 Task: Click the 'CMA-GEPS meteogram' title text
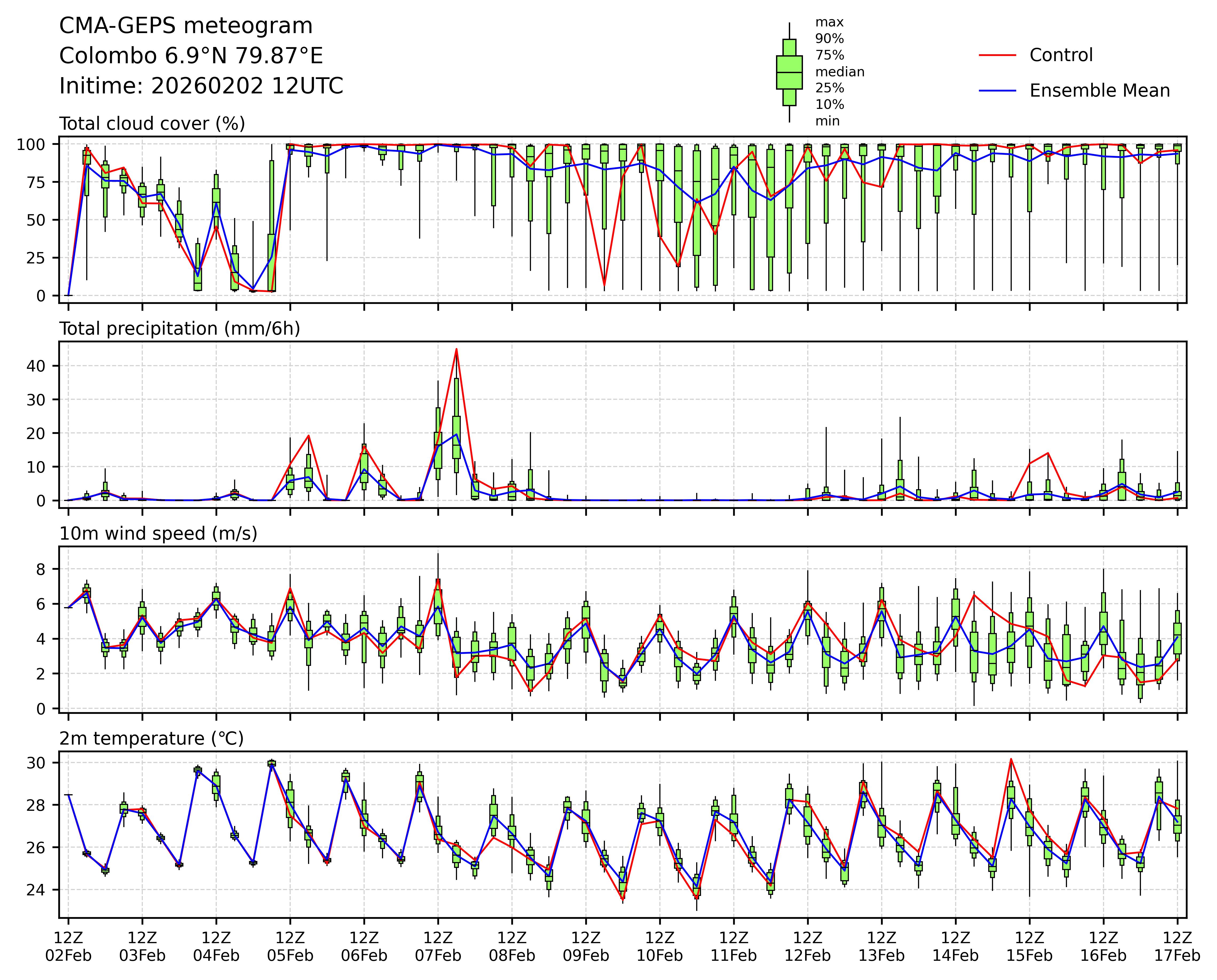(x=186, y=26)
